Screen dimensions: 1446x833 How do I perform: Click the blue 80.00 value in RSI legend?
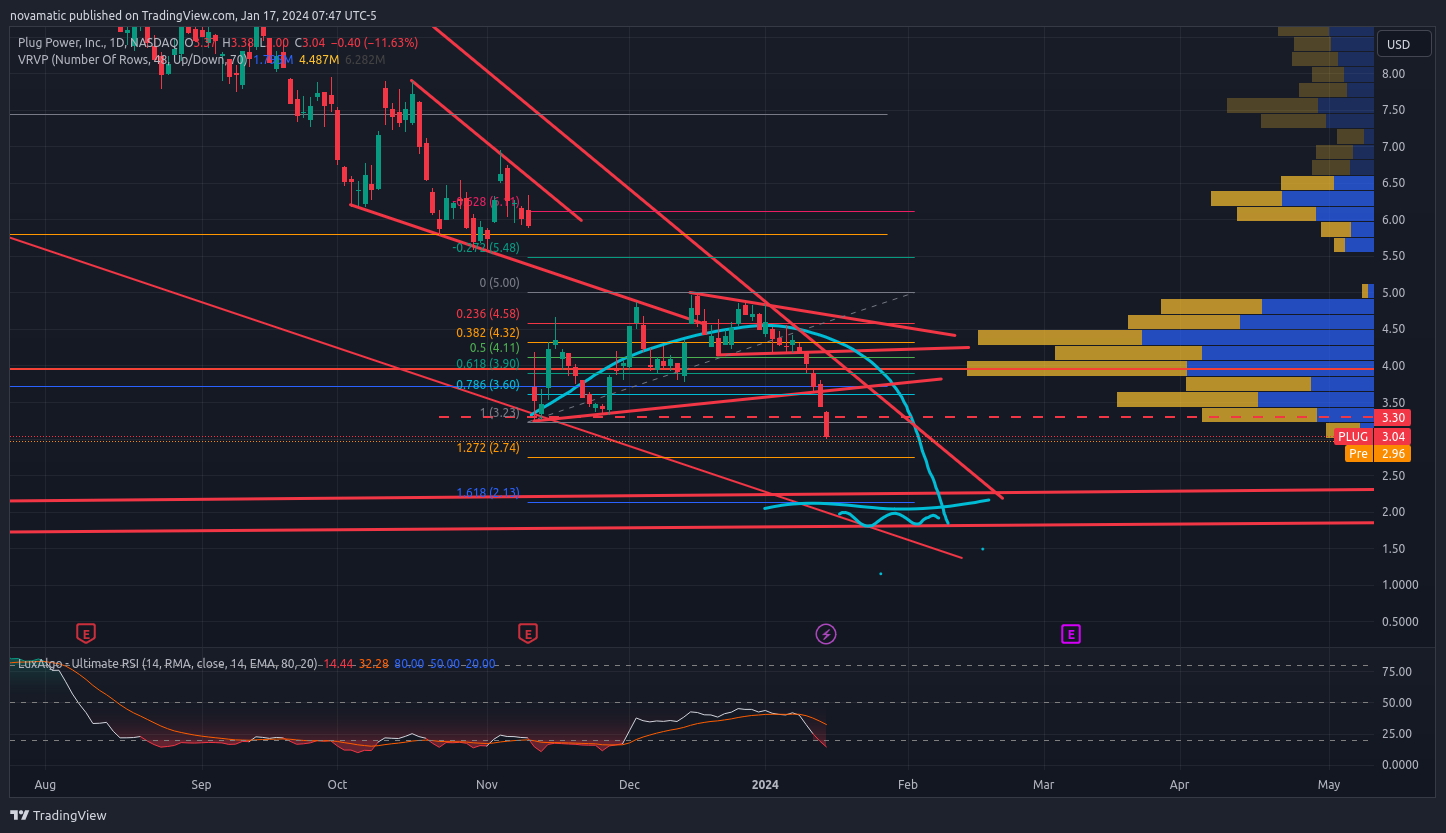click(x=410, y=663)
